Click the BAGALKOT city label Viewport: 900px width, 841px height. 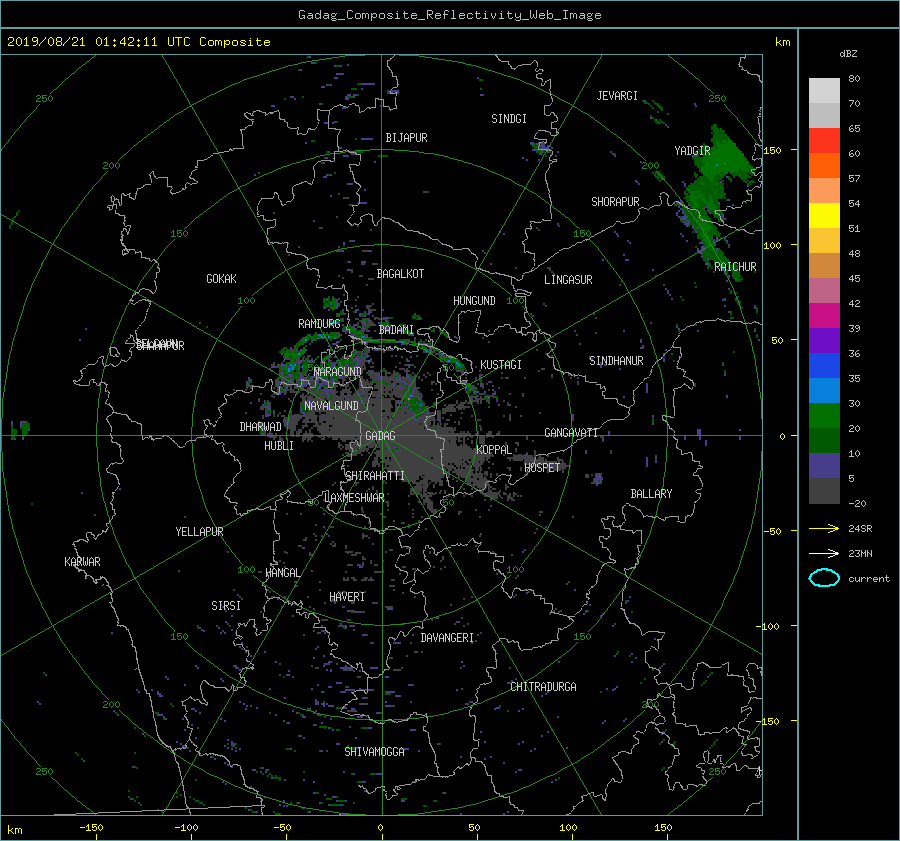[400, 274]
